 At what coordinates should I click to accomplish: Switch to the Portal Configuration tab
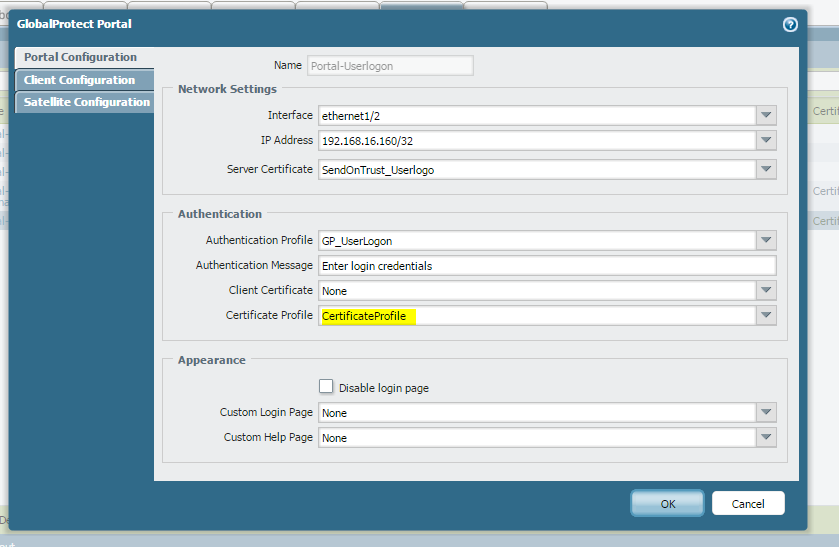80,57
